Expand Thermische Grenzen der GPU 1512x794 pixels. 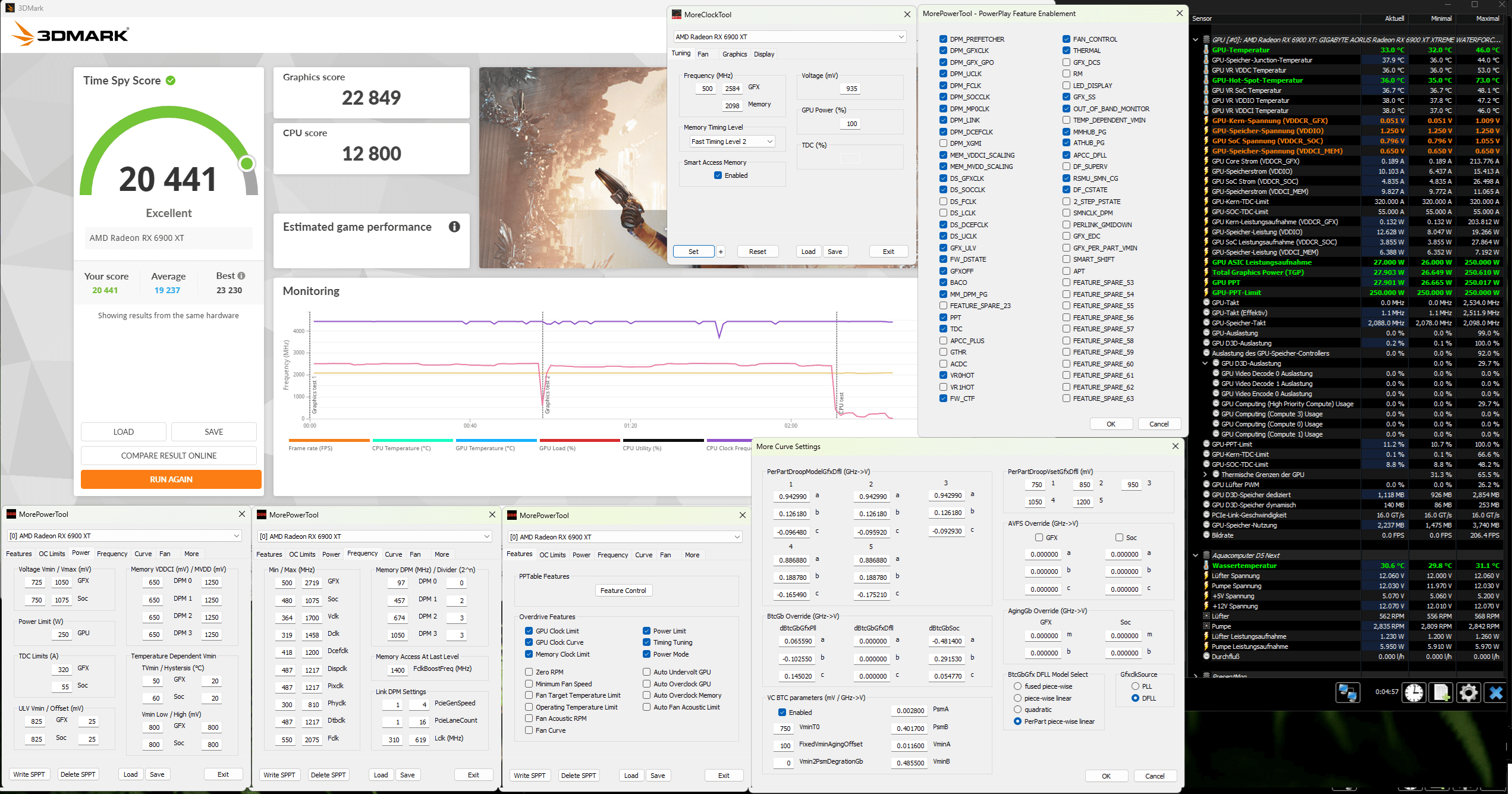[x=1205, y=475]
